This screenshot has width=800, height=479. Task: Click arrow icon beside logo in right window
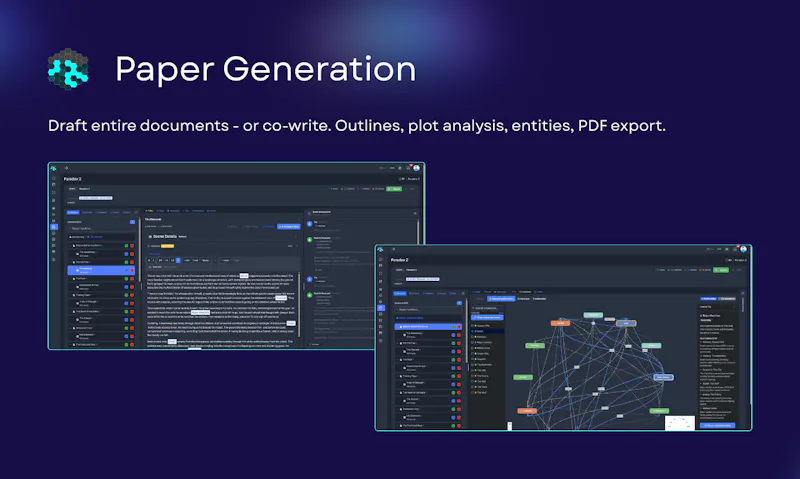point(393,249)
